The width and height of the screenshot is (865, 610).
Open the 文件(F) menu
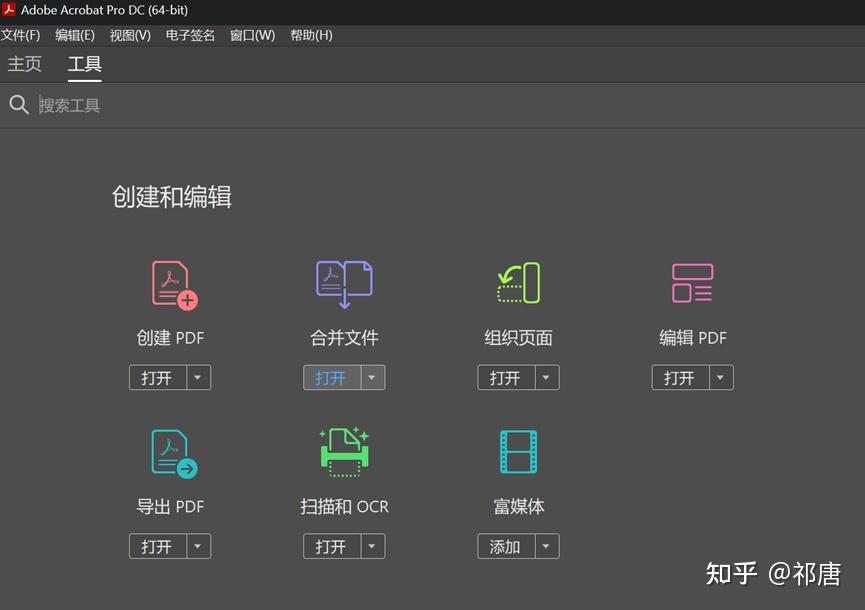point(22,35)
